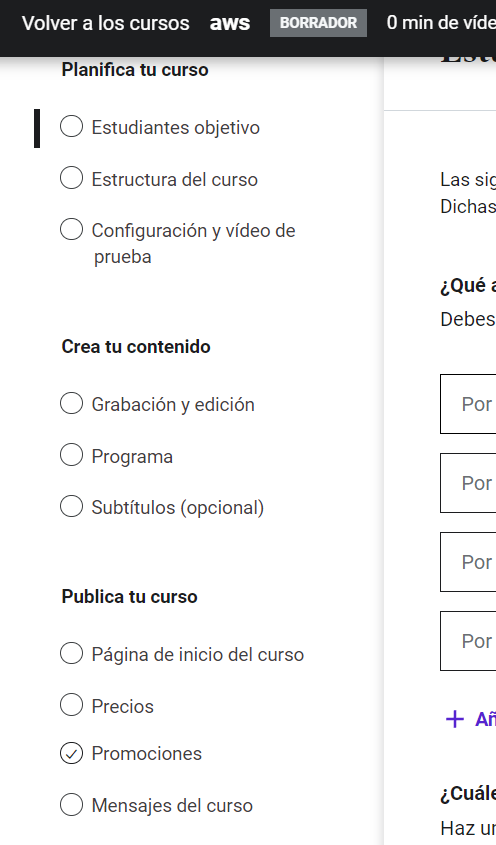Click the circle icon beside Estudiantes objetivo
Screen dimensions: 496x845
click(x=71, y=127)
